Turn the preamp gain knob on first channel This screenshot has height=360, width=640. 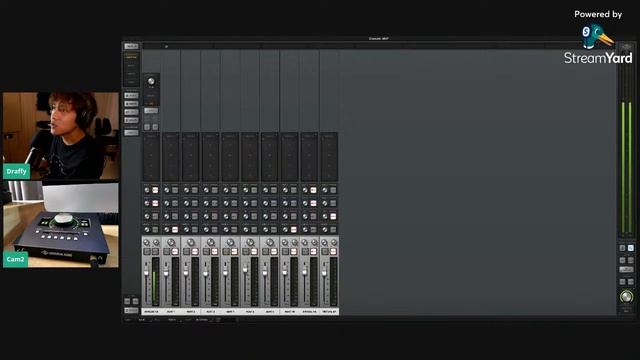[151, 81]
